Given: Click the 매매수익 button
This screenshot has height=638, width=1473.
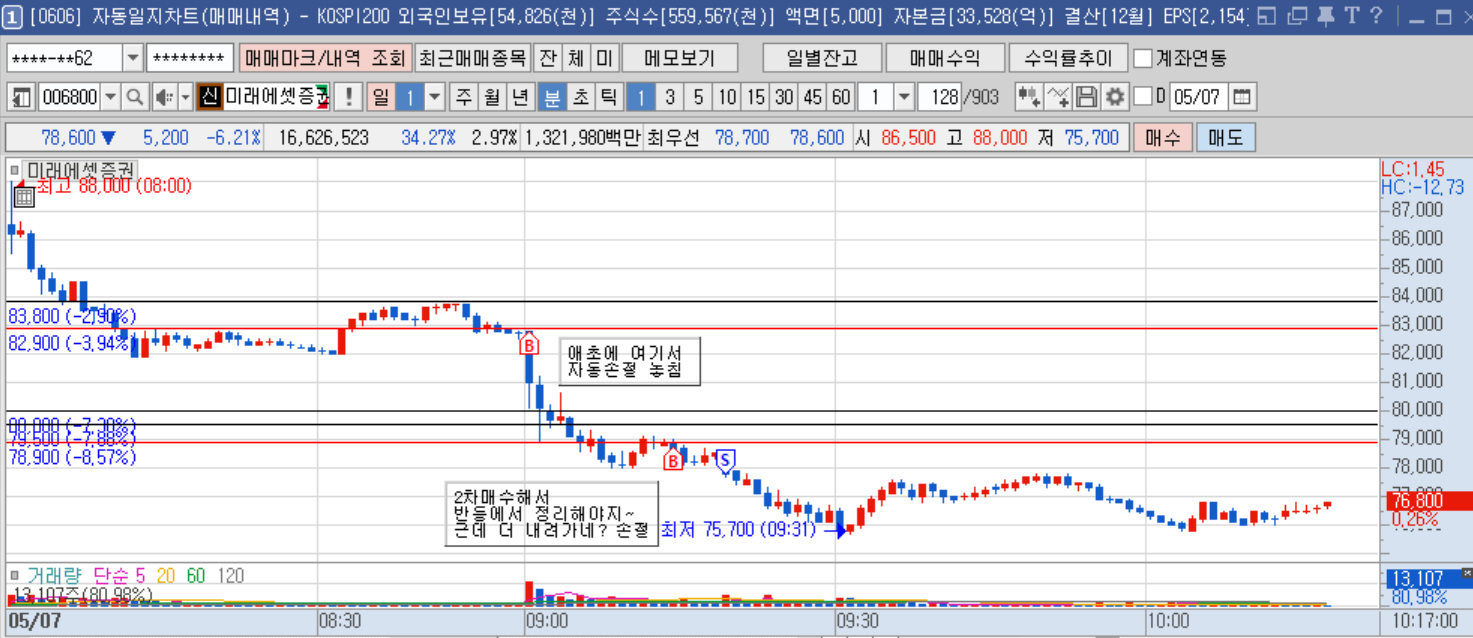Looking at the screenshot, I should pyautogui.click(x=945, y=58).
